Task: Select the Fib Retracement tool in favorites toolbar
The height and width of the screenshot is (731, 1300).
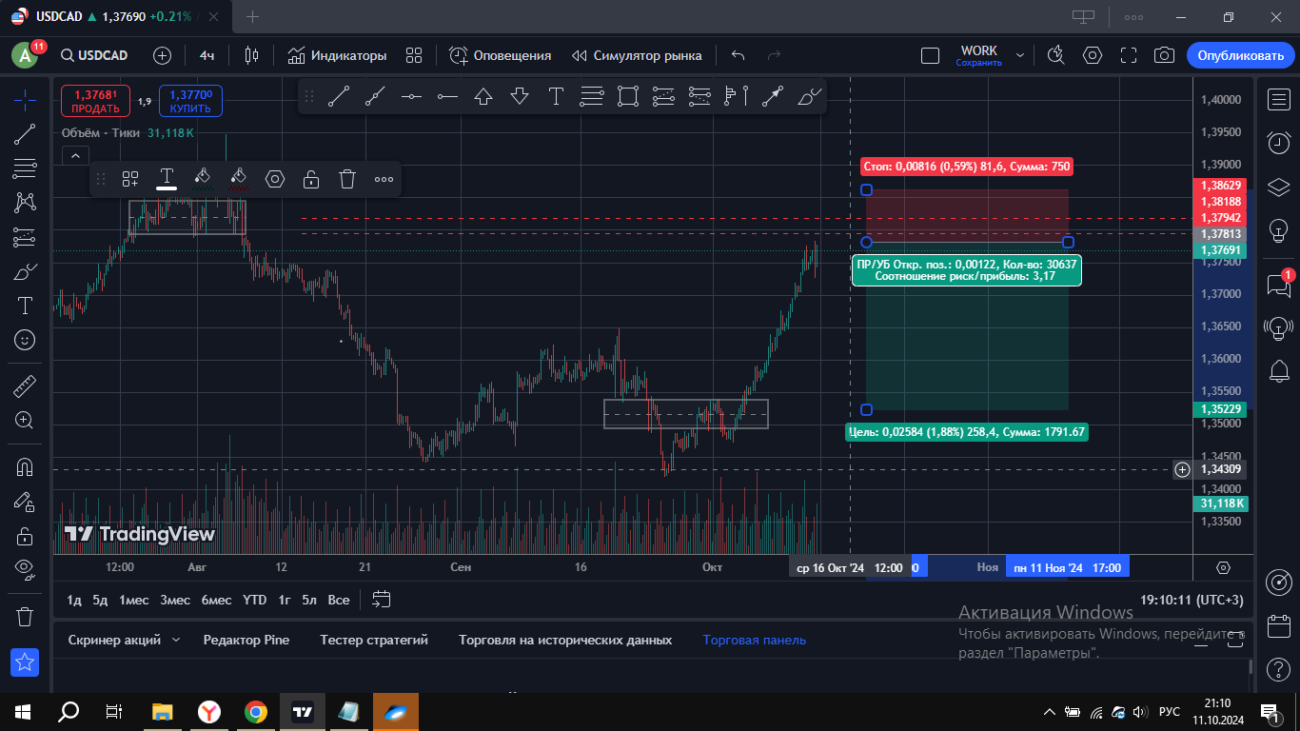Action: pyautogui.click(x=591, y=96)
